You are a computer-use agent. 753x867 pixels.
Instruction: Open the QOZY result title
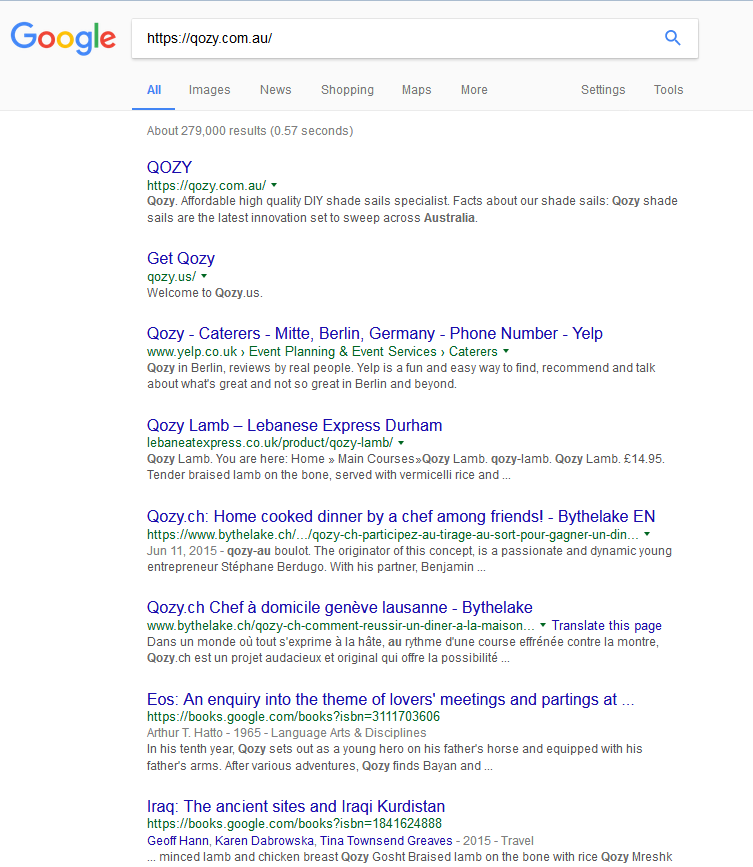pyautogui.click(x=169, y=167)
